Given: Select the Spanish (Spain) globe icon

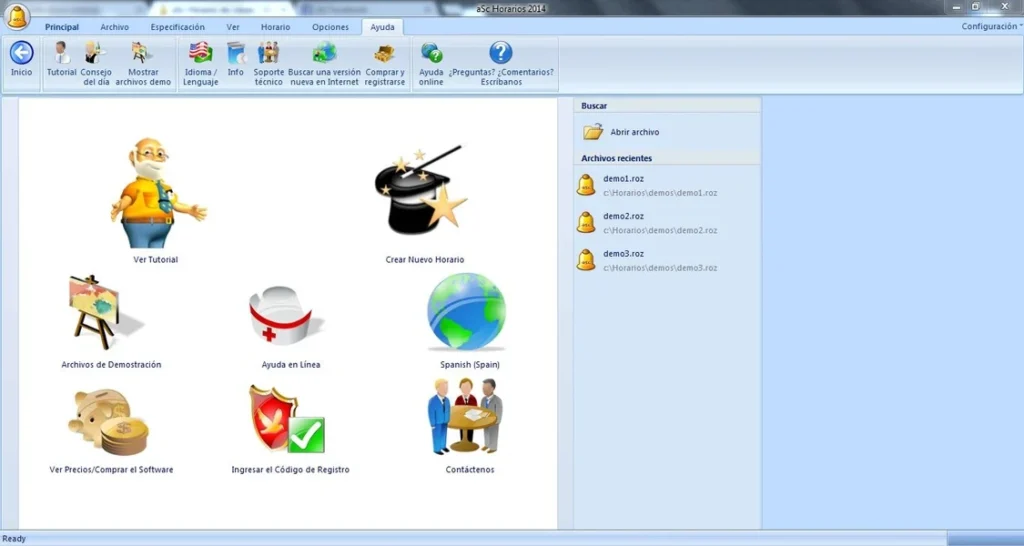Looking at the screenshot, I should 467,312.
